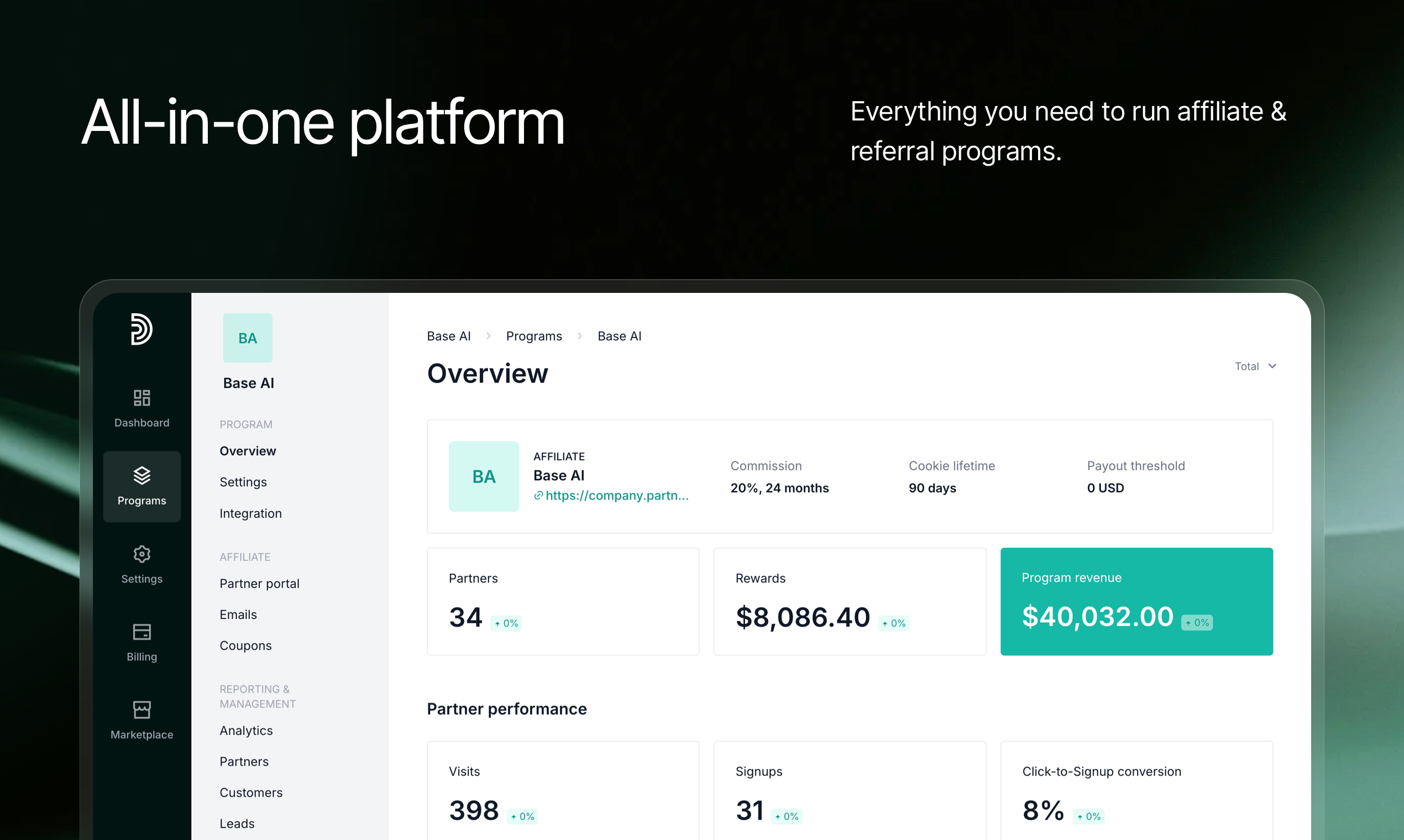Select the Programs layers icon
This screenshot has height=840, width=1404.
(142, 476)
